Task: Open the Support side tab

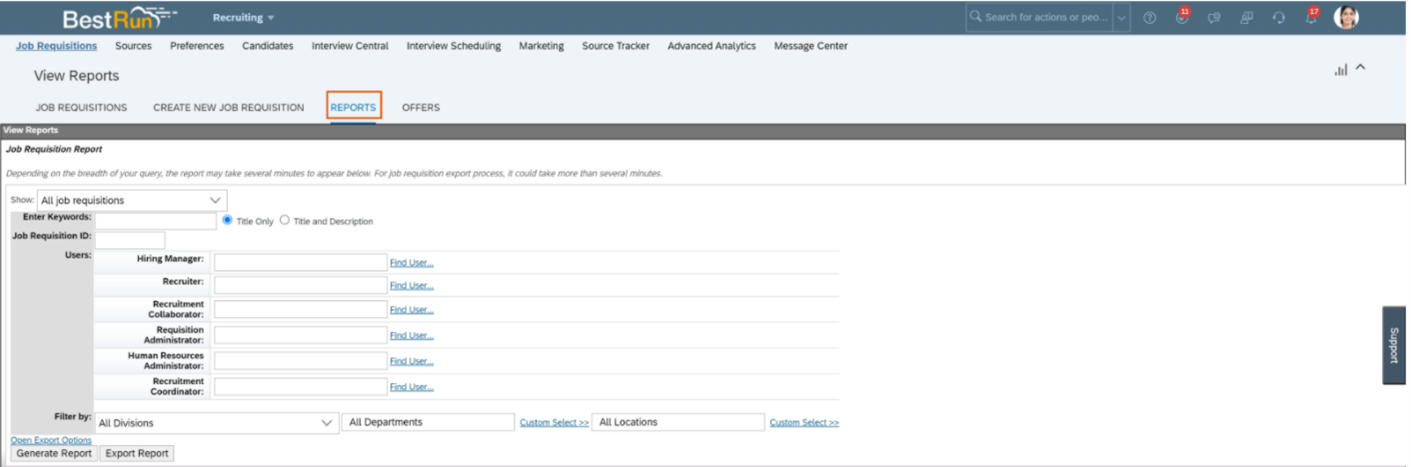Action: point(1394,345)
